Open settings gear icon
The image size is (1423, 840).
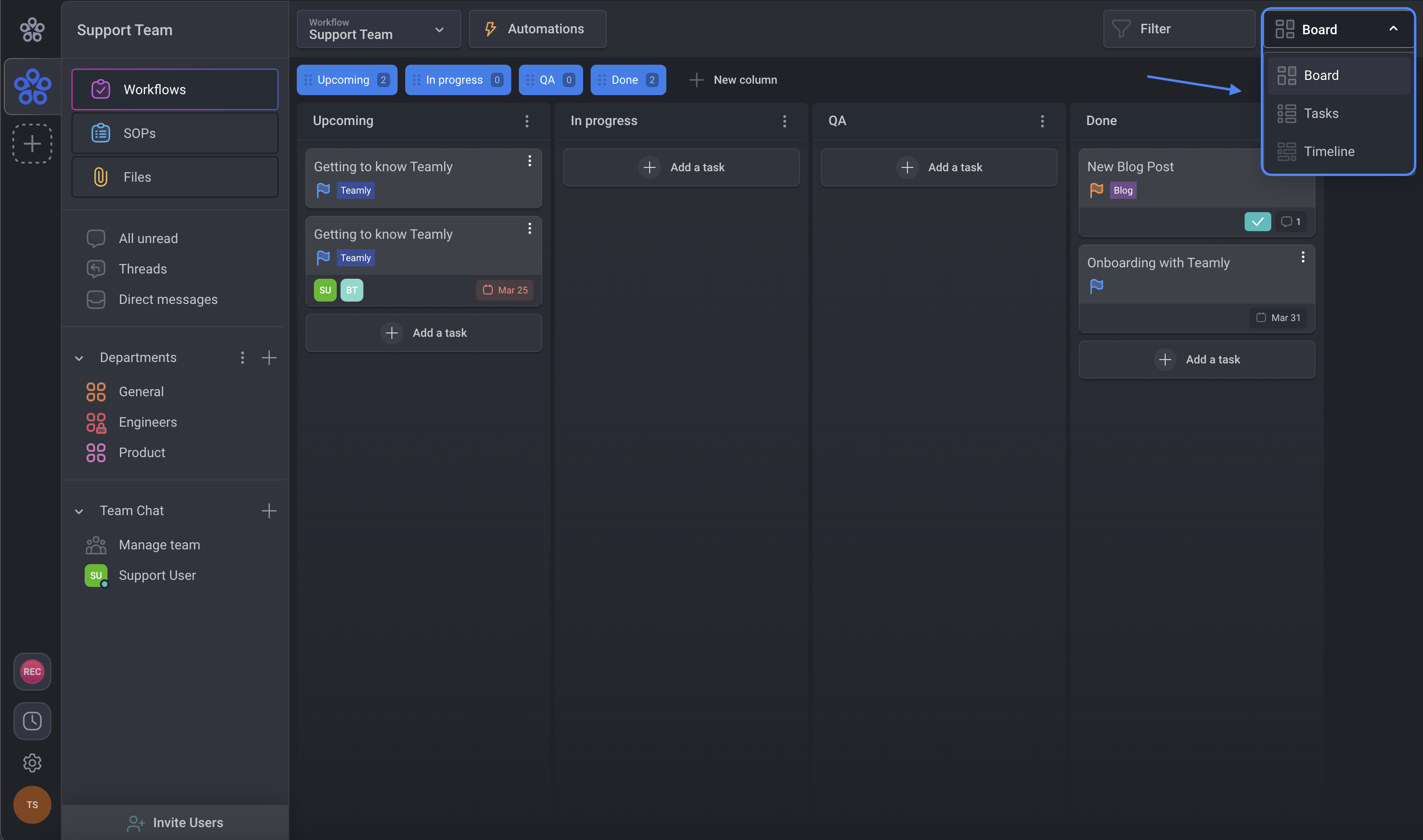pos(32,762)
